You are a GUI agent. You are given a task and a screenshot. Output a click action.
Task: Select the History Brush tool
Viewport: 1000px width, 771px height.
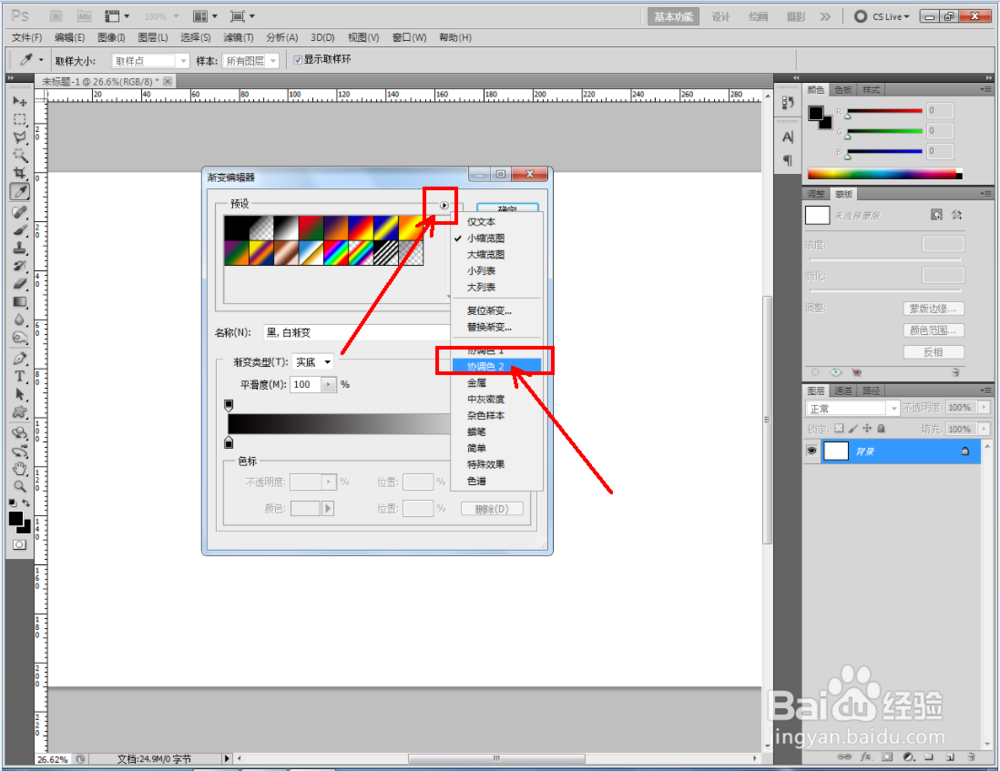coord(20,265)
